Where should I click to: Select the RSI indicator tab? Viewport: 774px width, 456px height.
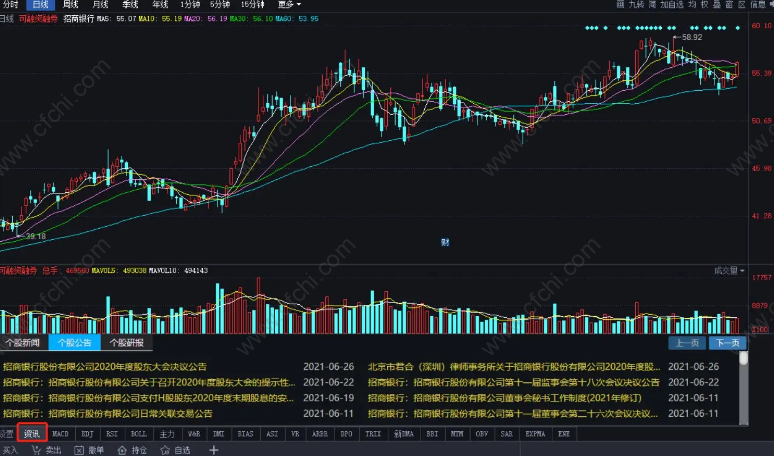pyautogui.click(x=113, y=434)
